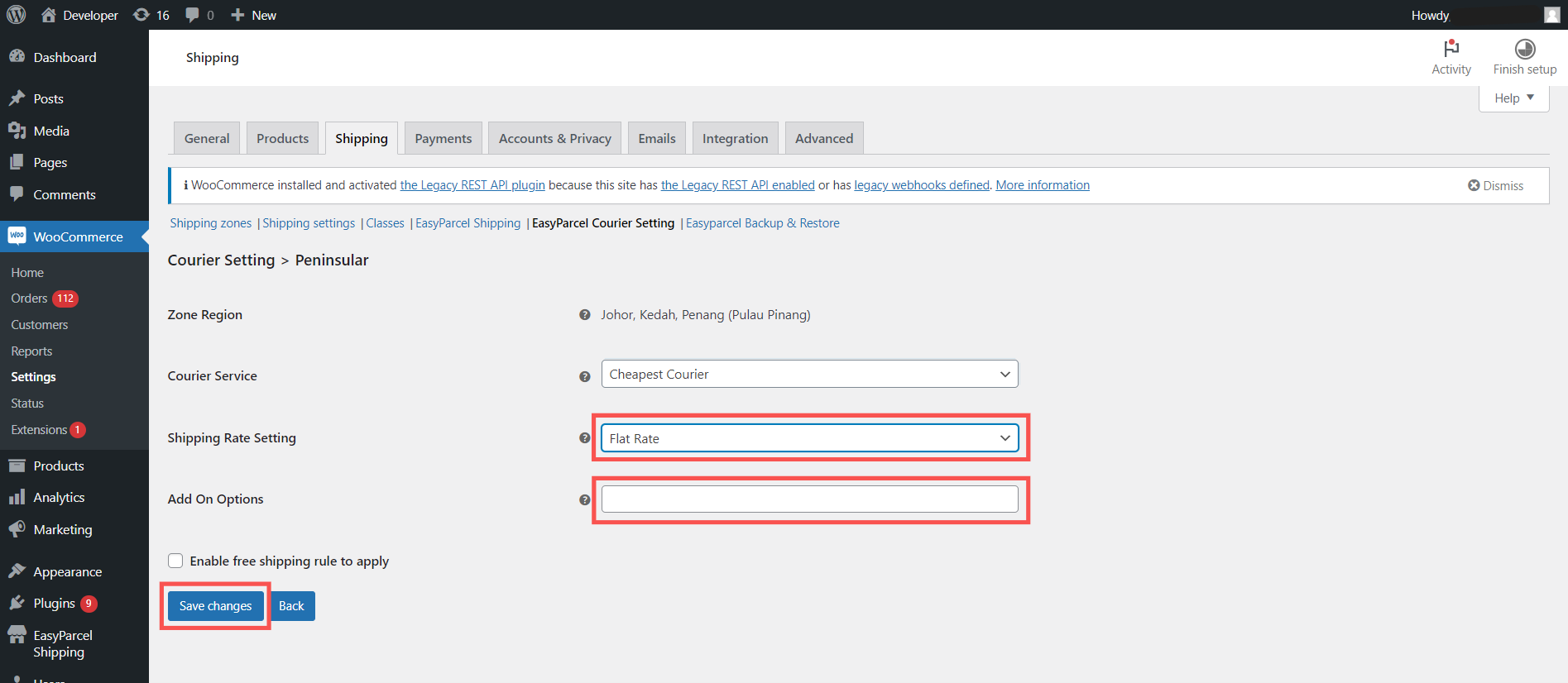Viewport: 1568px width, 683px height.
Task: Click the Media icon in the sidebar
Action: pos(17,131)
